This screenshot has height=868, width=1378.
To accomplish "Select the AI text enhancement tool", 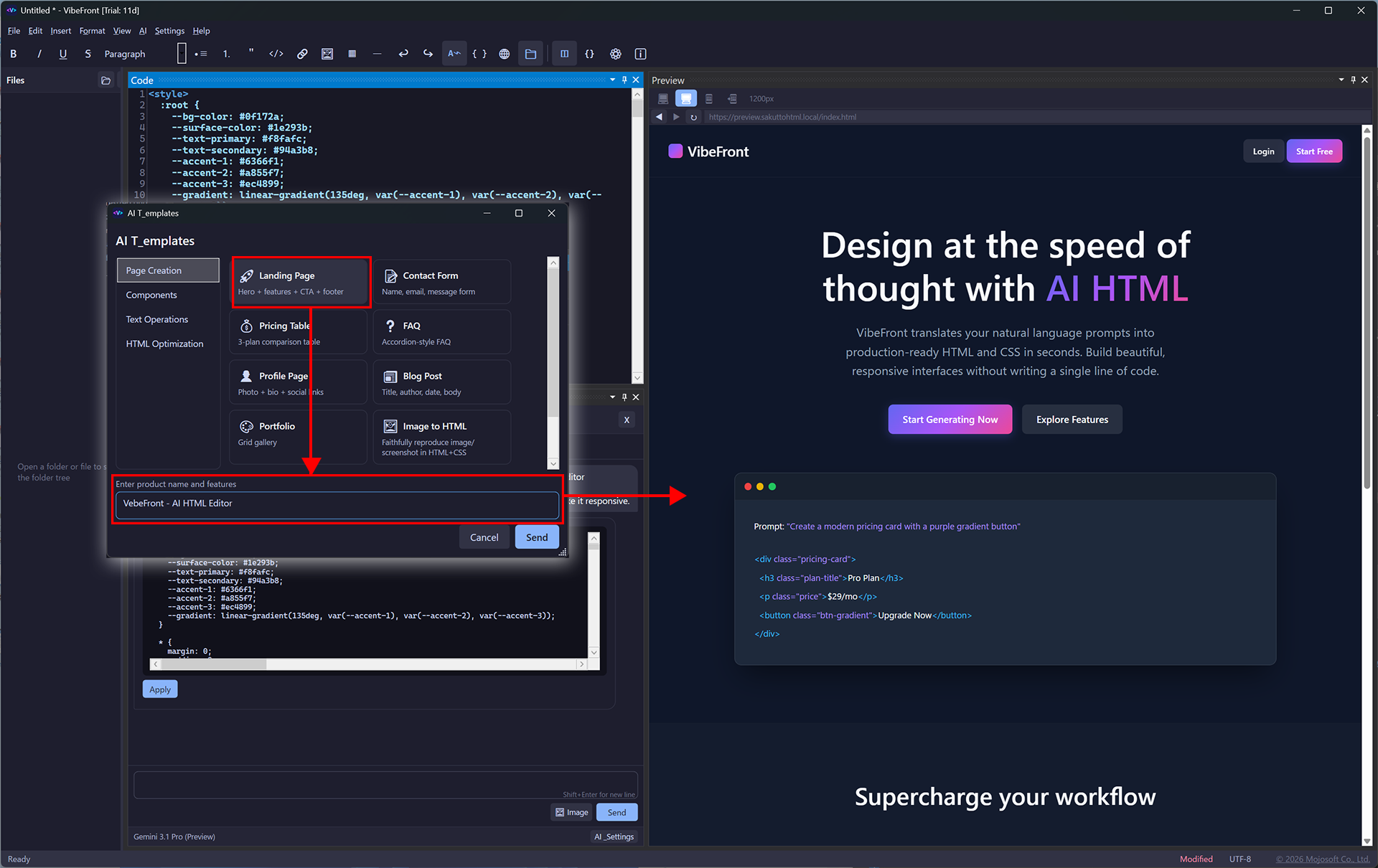I will [x=454, y=53].
